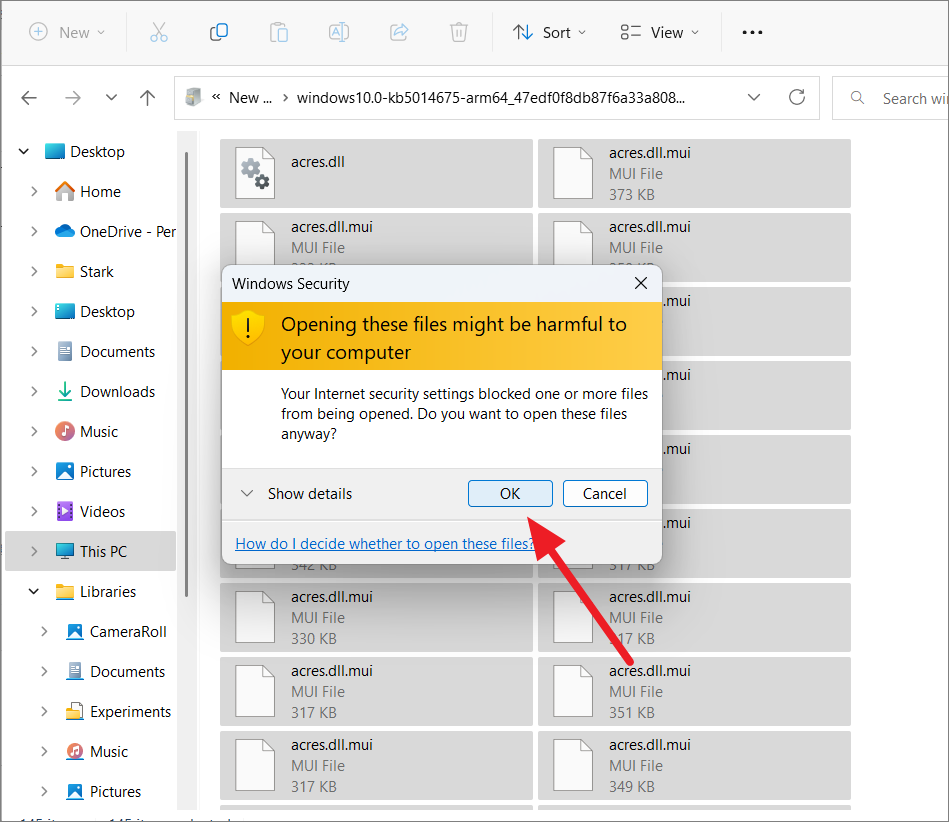
Task: Click the search magnifier icon
Action: [x=857, y=97]
